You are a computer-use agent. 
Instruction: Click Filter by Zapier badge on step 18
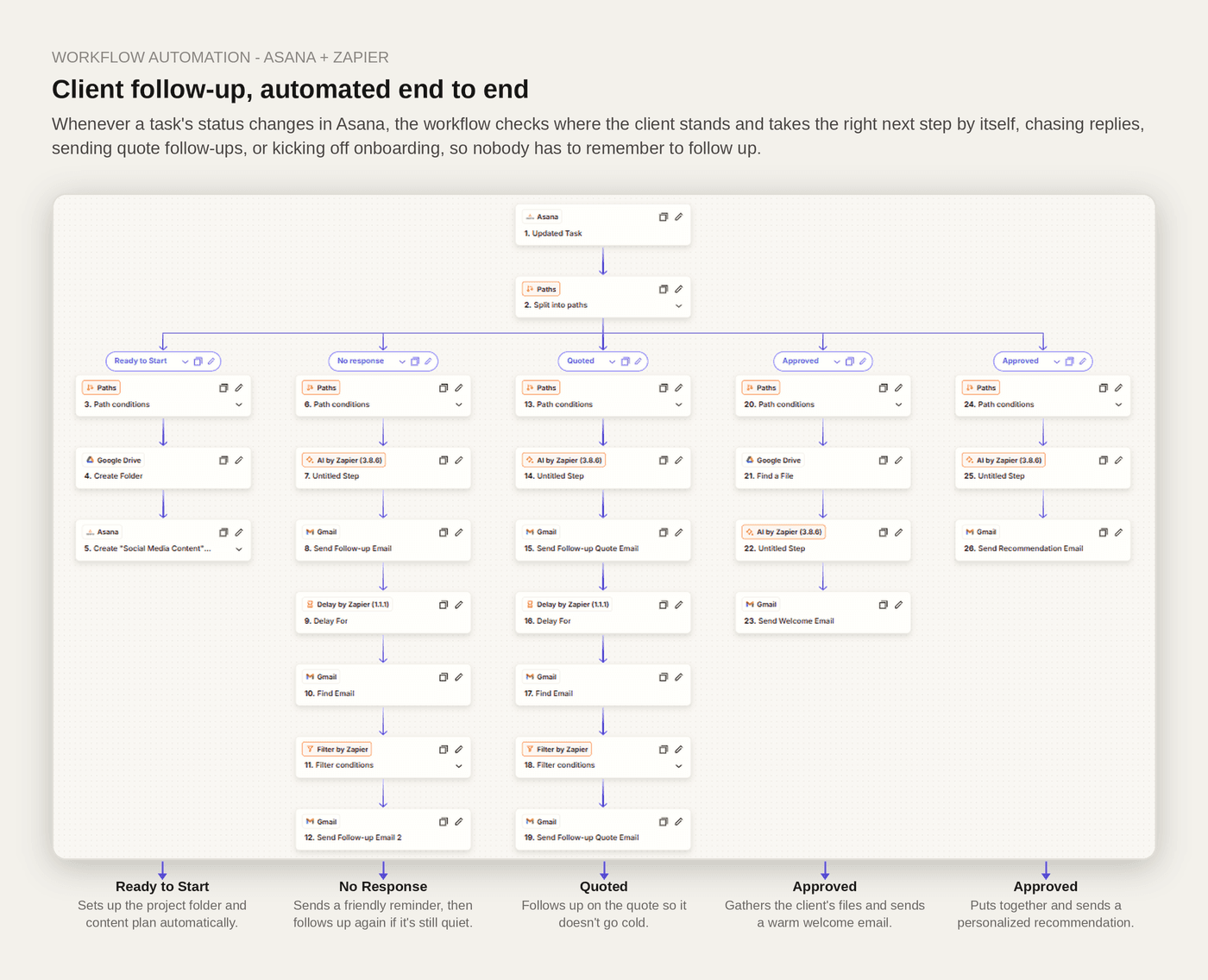point(557,750)
